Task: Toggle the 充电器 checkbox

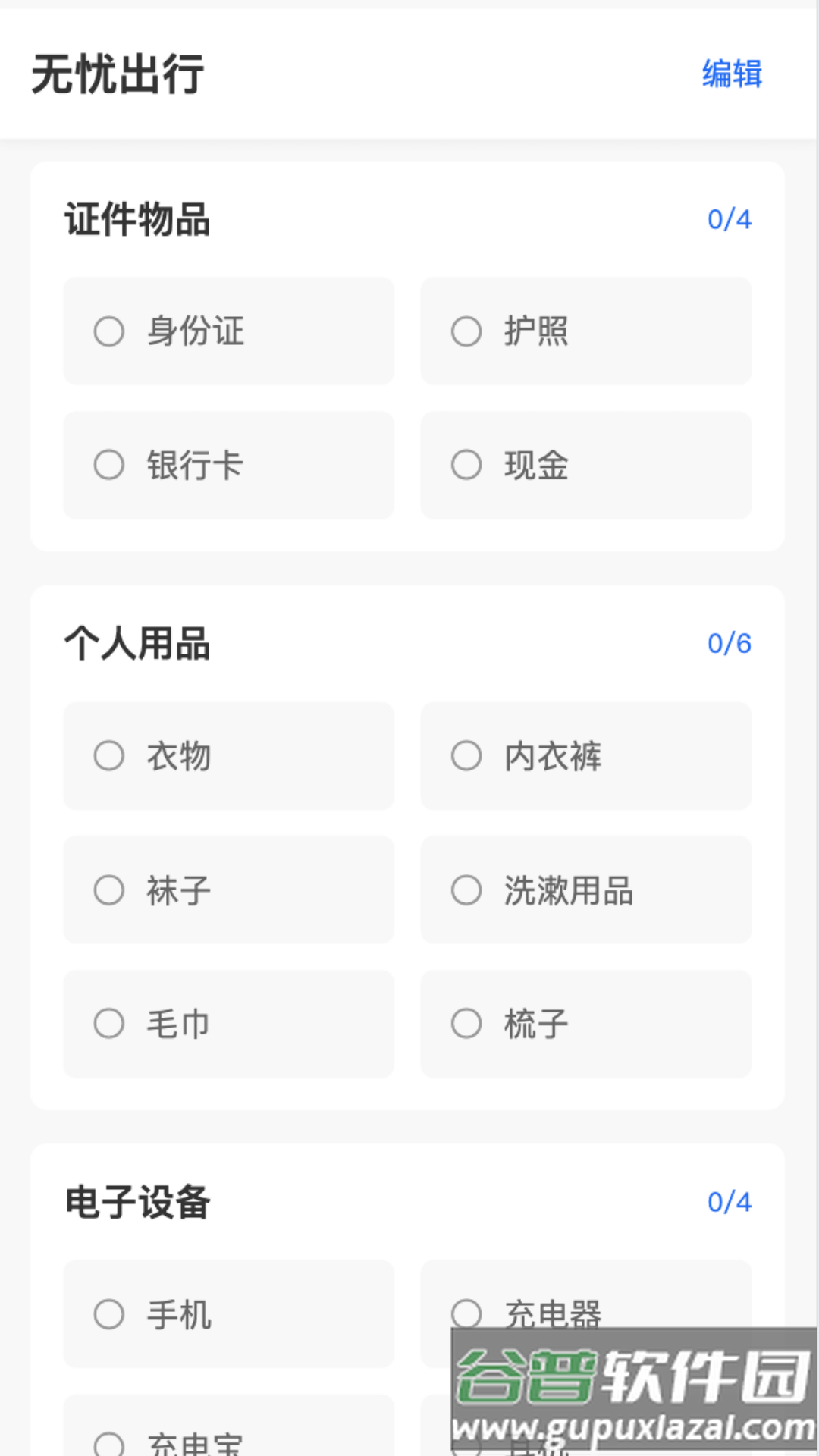Action: point(466,1313)
